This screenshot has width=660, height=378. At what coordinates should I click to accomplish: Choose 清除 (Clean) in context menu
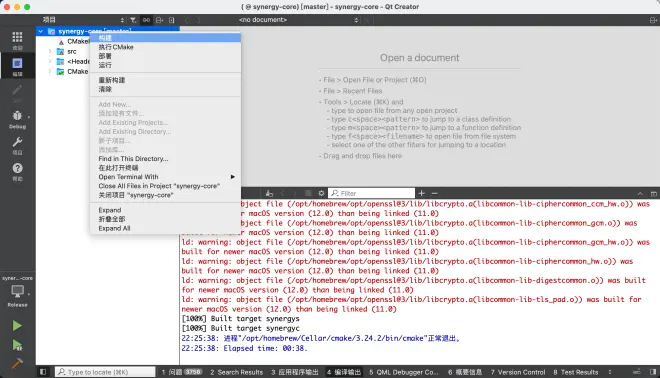(165, 89)
